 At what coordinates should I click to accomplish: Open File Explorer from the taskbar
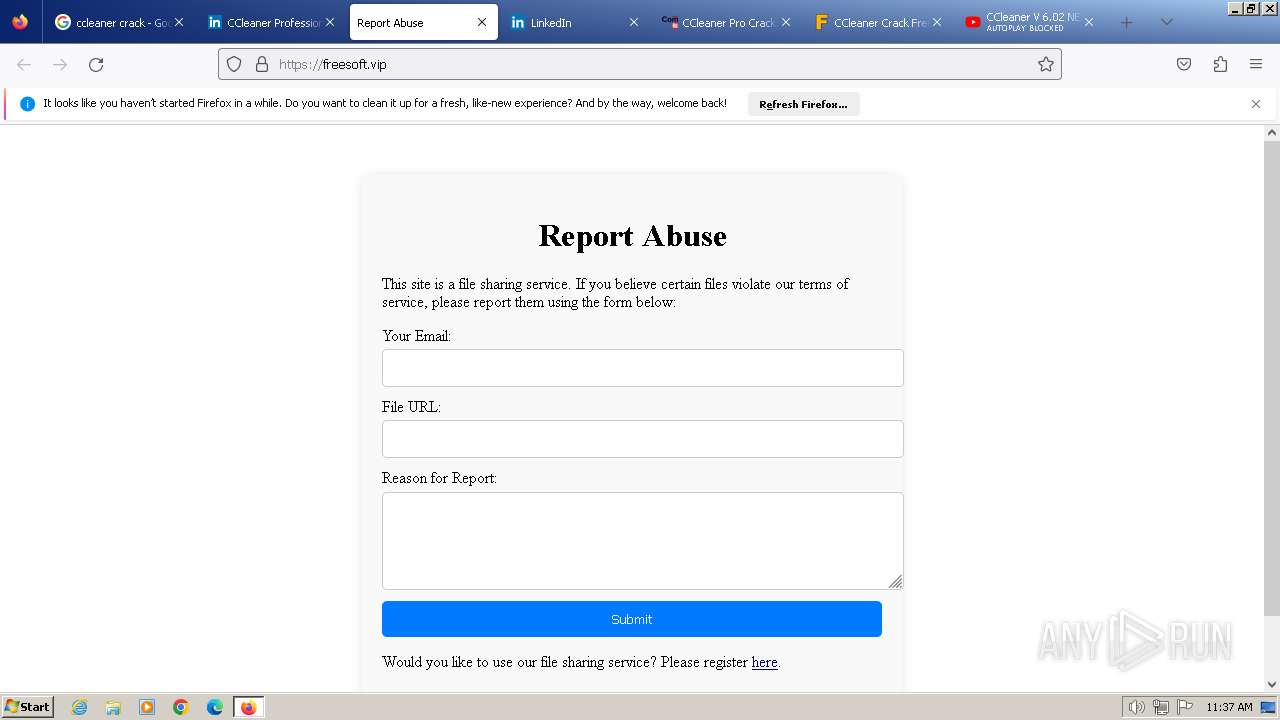click(x=113, y=707)
